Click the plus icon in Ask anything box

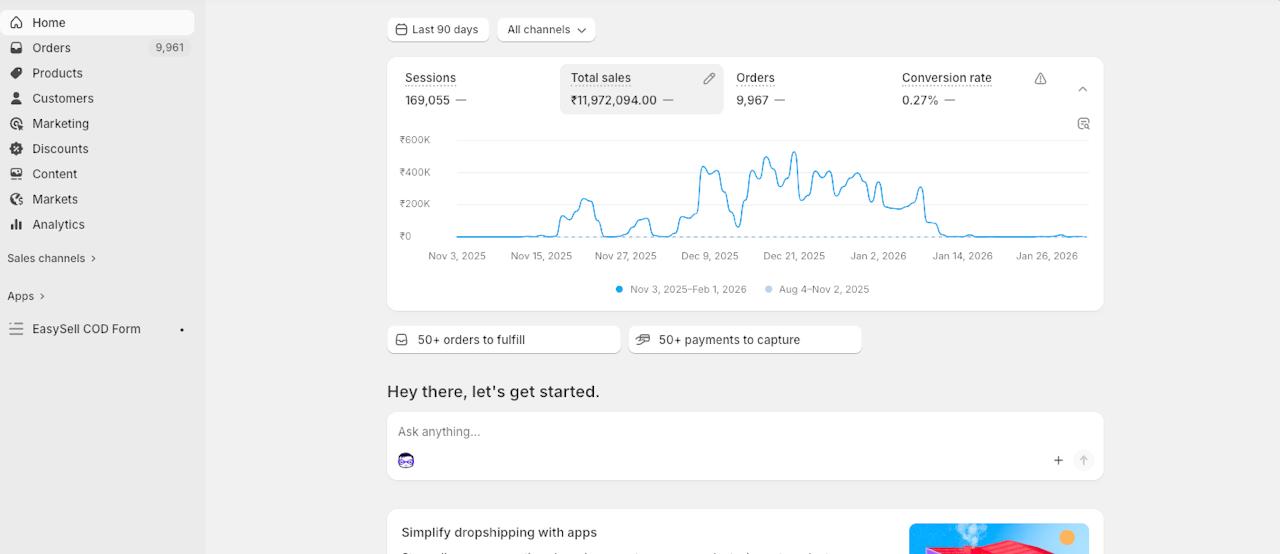(1058, 461)
